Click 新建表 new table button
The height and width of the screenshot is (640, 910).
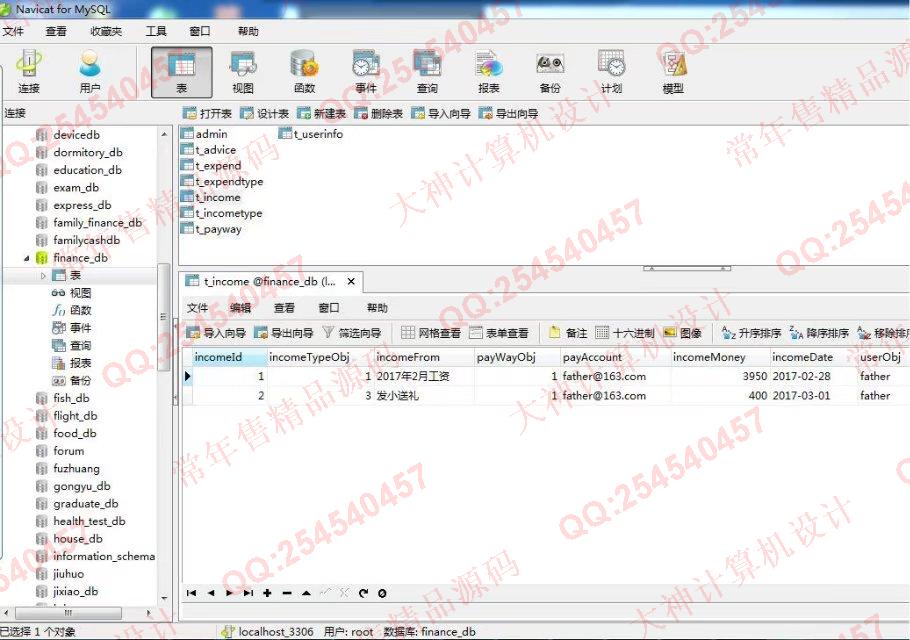tap(322, 114)
